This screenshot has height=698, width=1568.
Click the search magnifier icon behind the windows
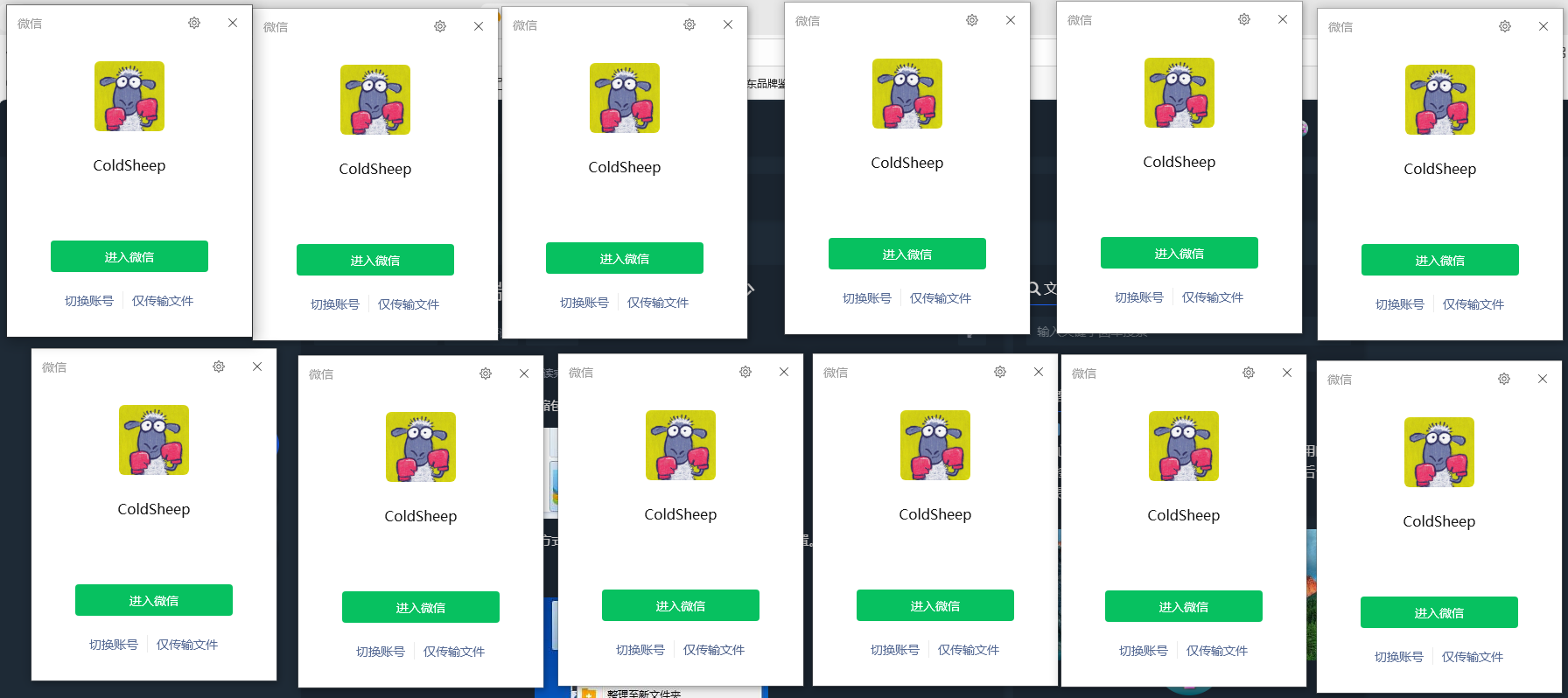pos(1034,289)
